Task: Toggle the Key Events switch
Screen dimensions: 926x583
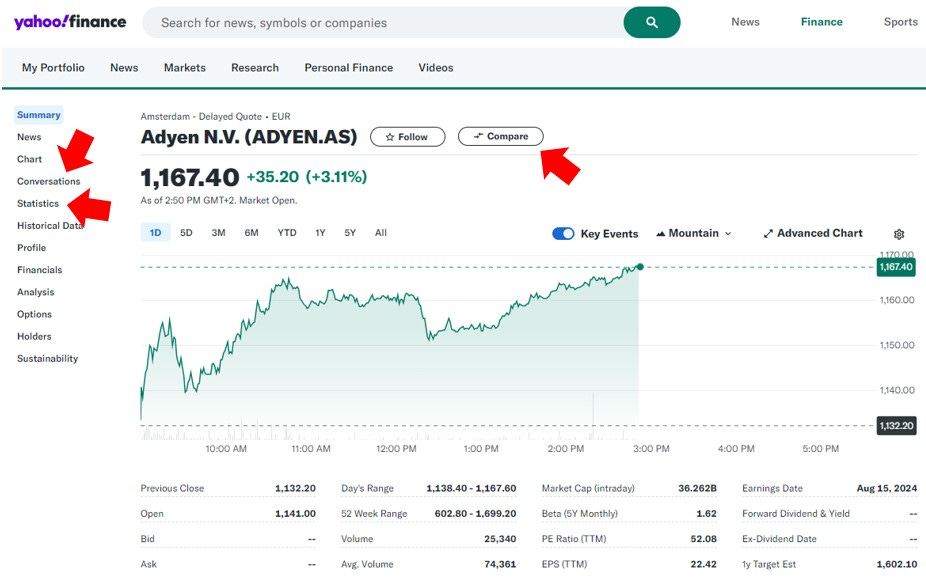Action: [563, 233]
